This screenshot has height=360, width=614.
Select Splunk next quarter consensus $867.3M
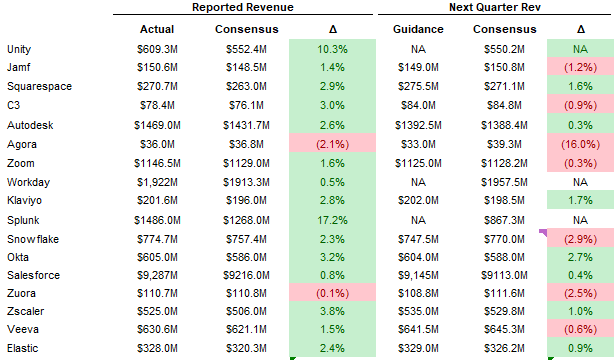click(x=504, y=221)
